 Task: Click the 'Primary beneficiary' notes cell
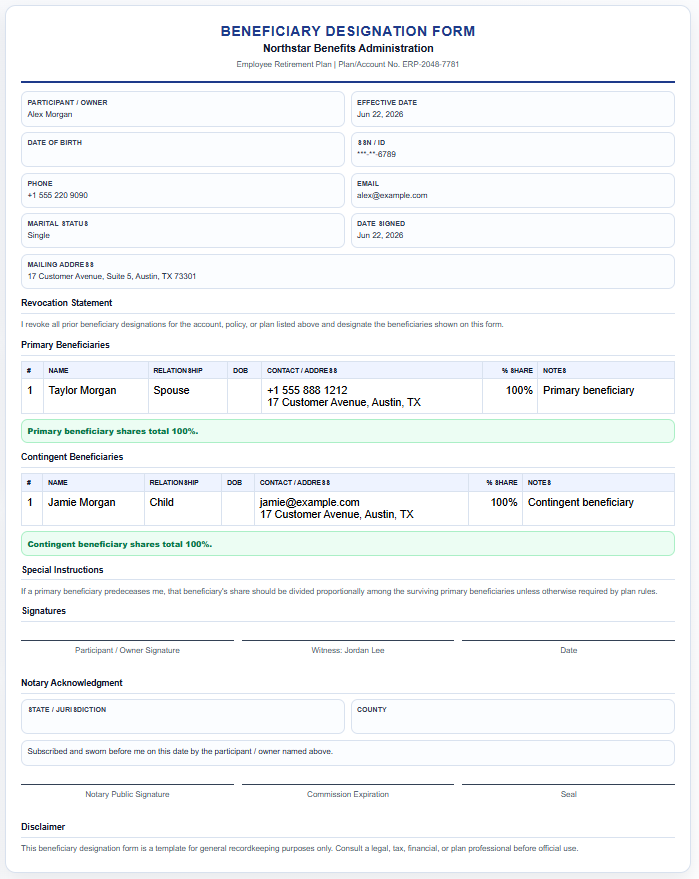605,396
